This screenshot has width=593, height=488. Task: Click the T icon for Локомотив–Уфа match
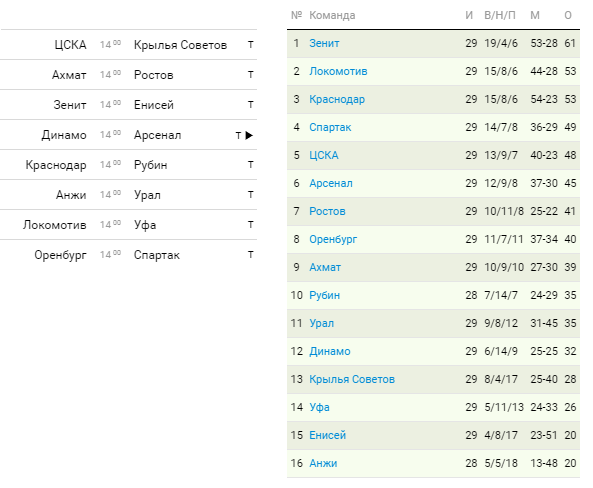(x=250, y=224)
